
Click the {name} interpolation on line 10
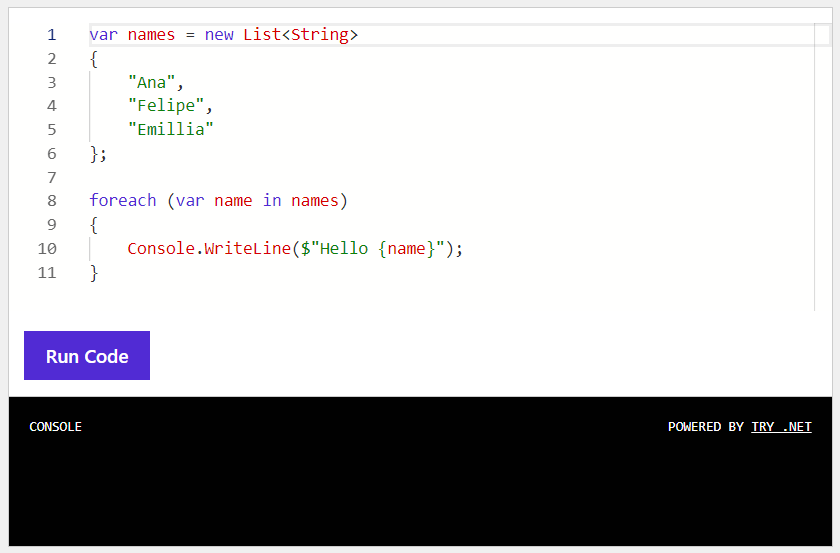(x=407, y=249)
